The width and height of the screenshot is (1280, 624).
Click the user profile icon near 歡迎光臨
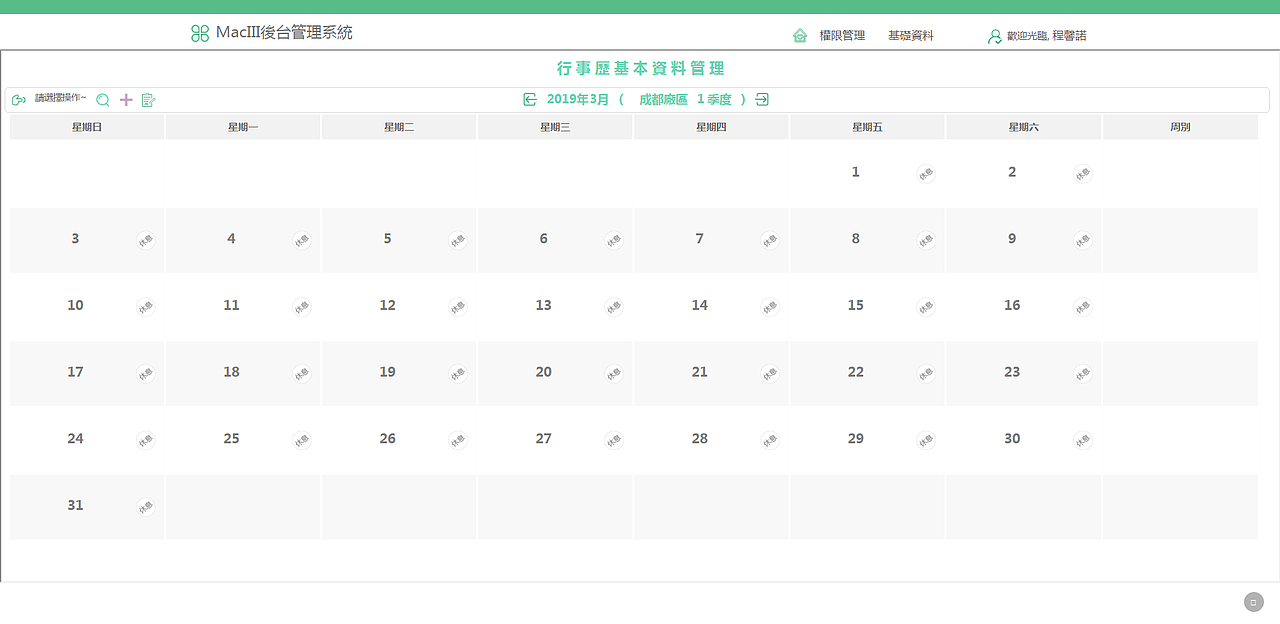click(993, 36)
